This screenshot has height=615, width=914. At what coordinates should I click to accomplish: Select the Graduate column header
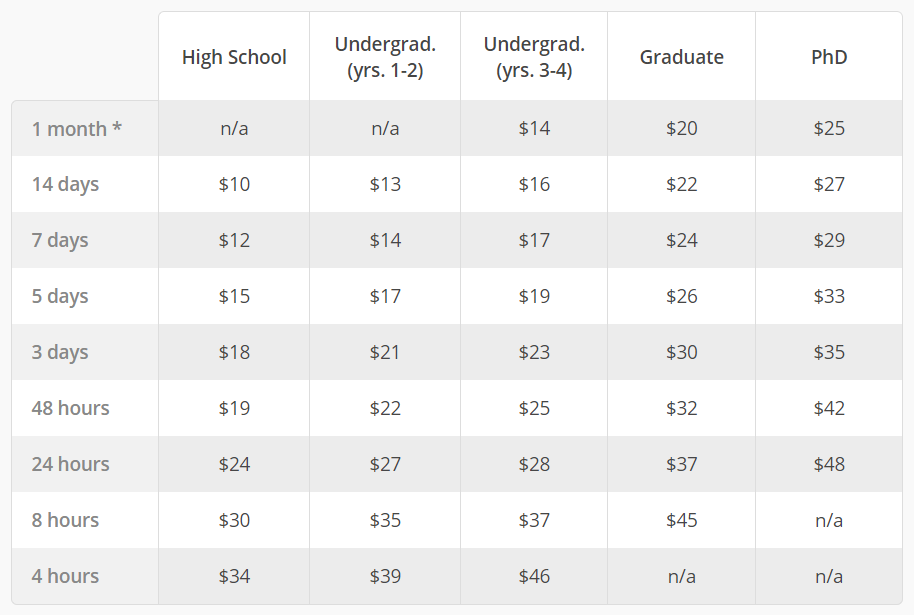point(681,57)
